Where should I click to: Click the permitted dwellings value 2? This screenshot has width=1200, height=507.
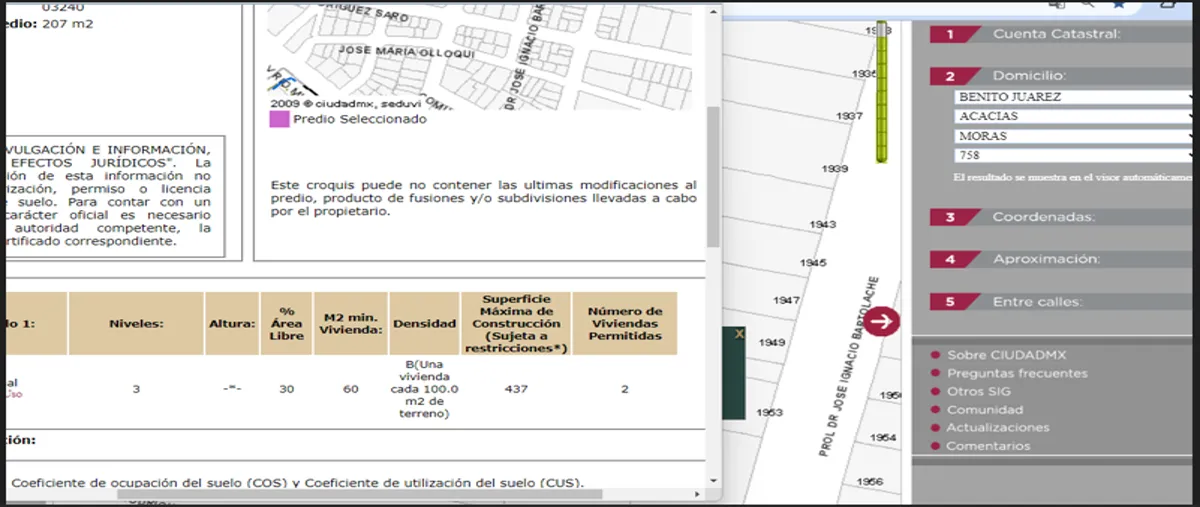[625, 389]
